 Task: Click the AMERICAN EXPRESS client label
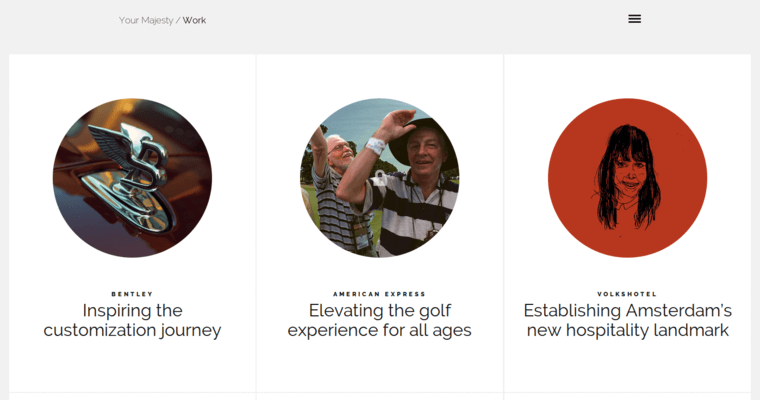[x=379, y=294]
